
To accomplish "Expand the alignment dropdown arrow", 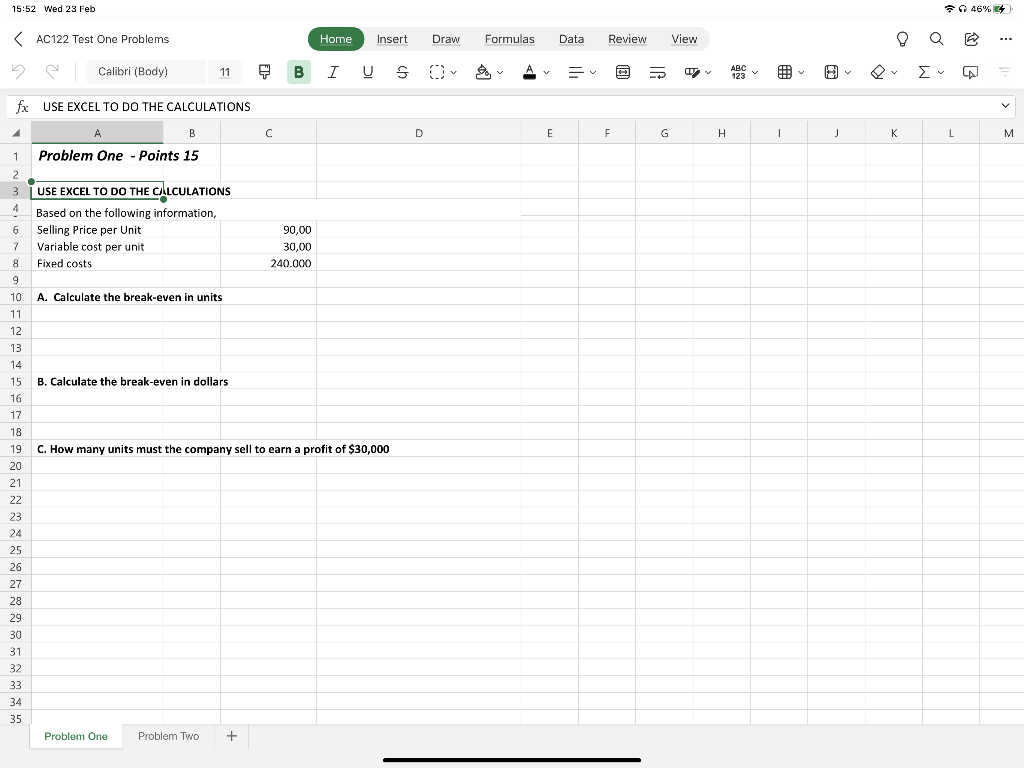I will [x=593, y=72].
